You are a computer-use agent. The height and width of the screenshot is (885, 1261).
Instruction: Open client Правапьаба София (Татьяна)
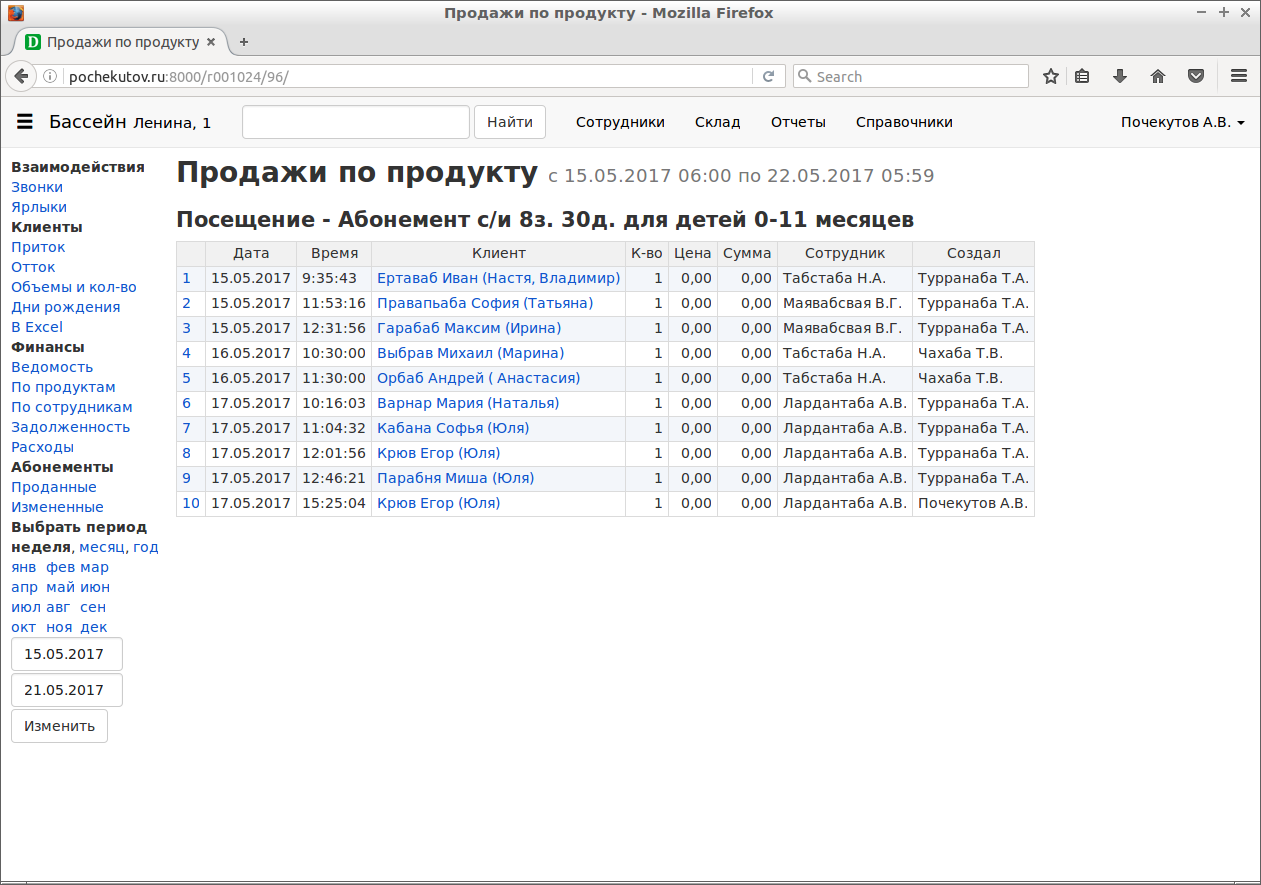(x=485, y=303)
